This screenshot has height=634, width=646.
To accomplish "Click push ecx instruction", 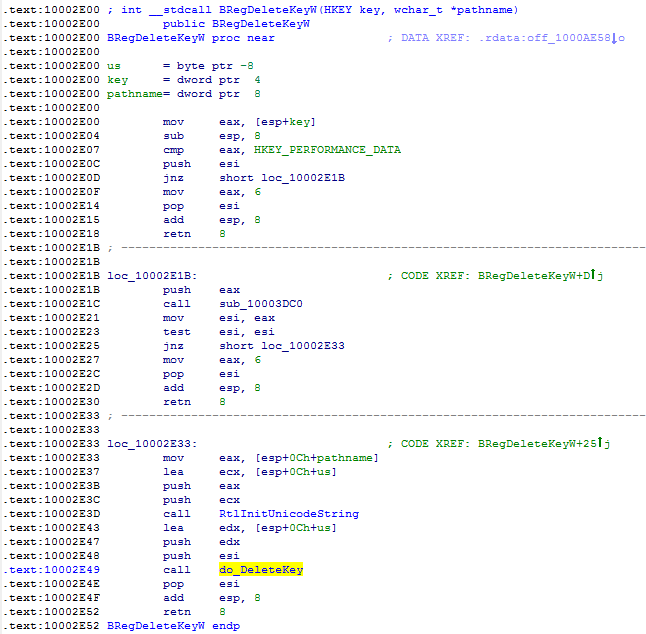I will point(201,500).
